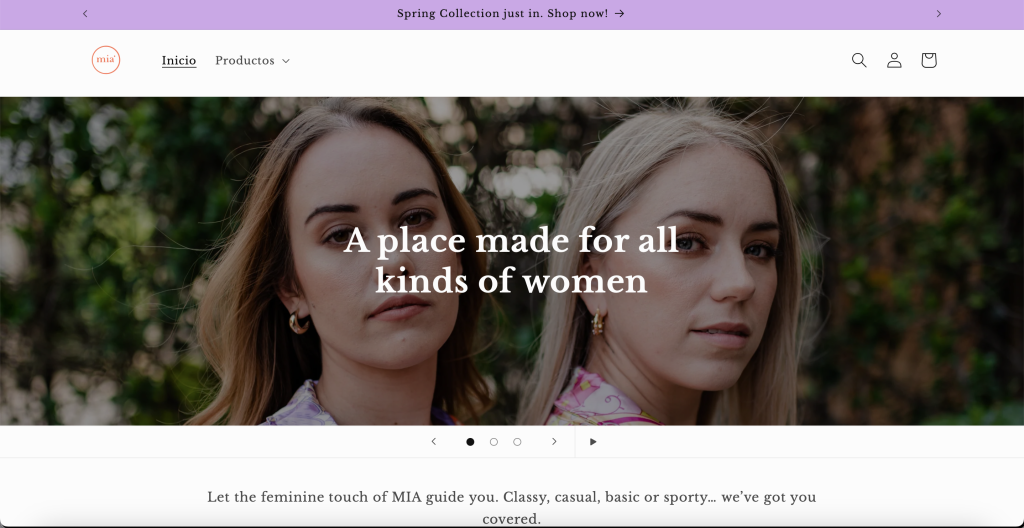Advance to next slide in slideshow
Viewport: 1024px width, 528px height.
click(554, 442)
